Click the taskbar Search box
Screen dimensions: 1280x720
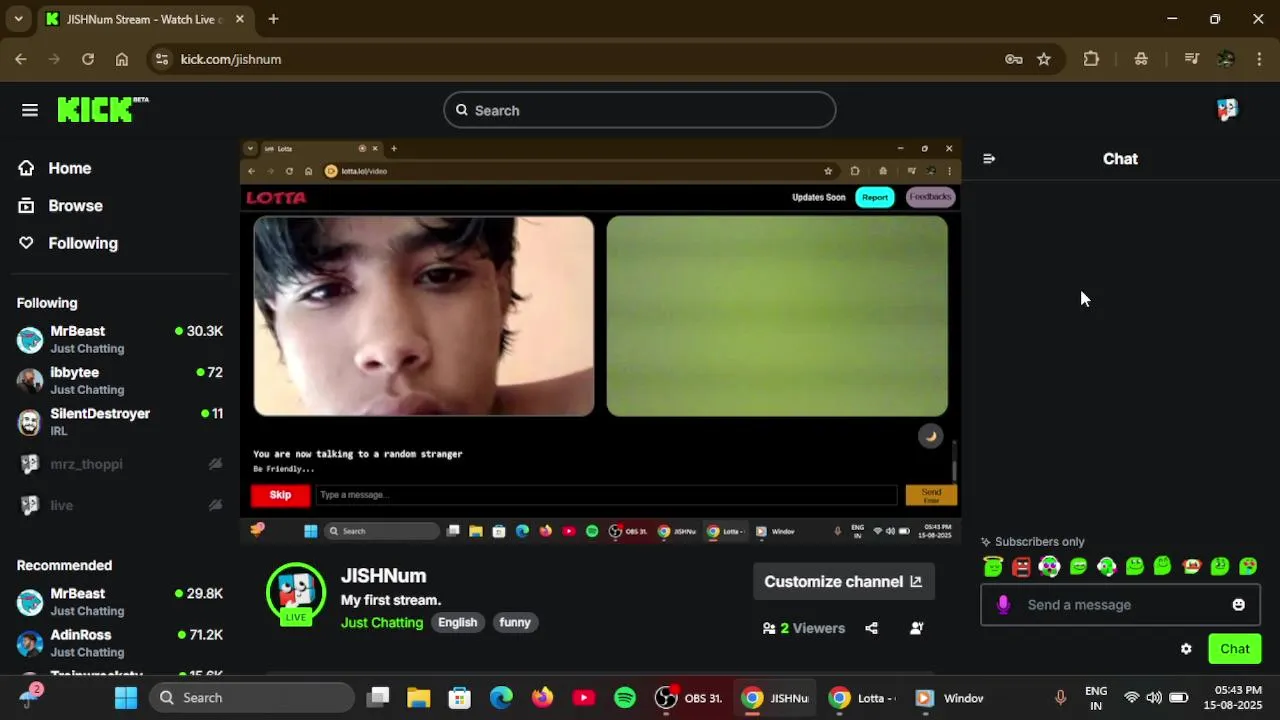[252, 698]
